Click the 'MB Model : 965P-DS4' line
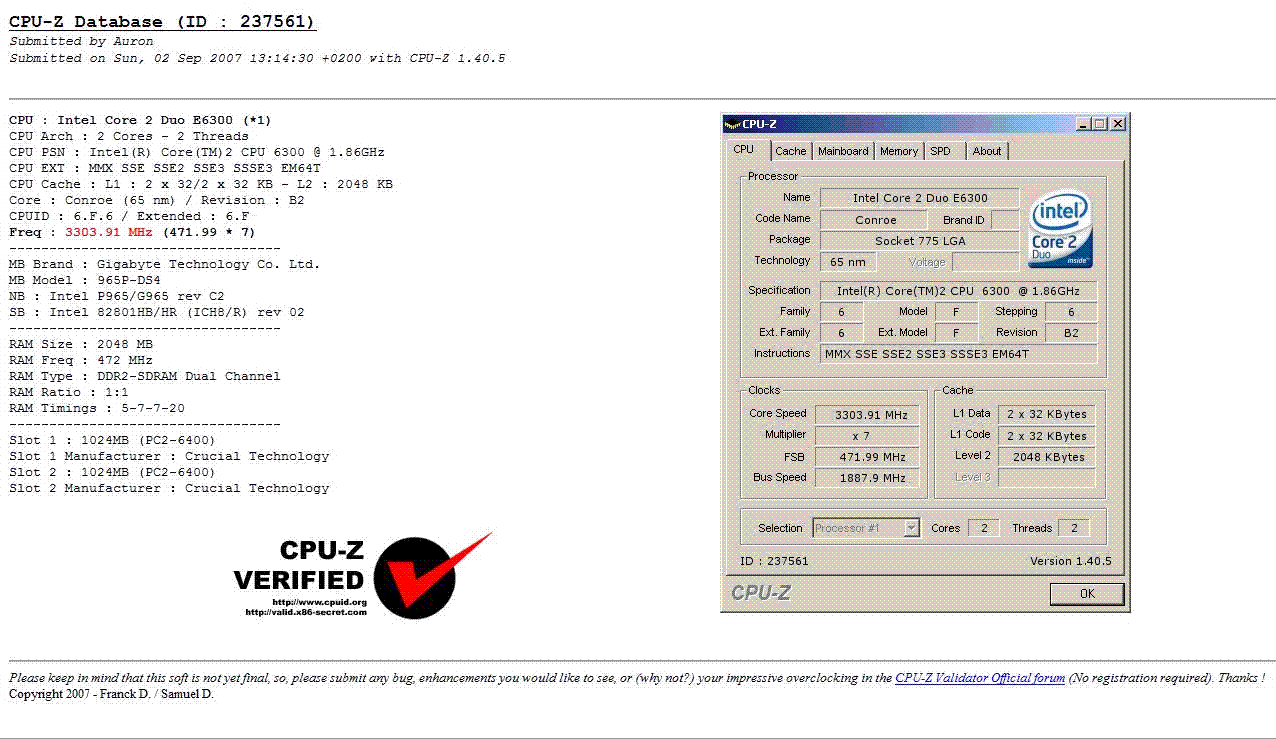Screen dimensions: 1276x739 coord(85,280)
